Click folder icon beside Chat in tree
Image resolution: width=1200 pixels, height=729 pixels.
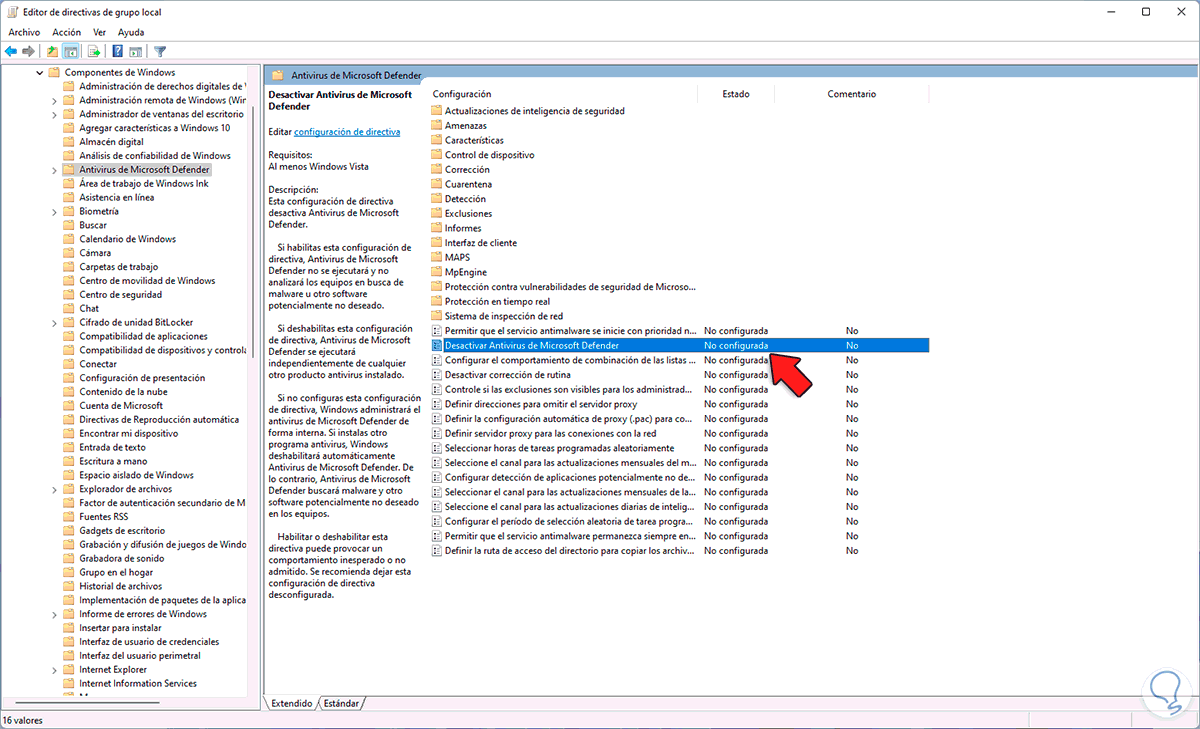pos(69,309)
